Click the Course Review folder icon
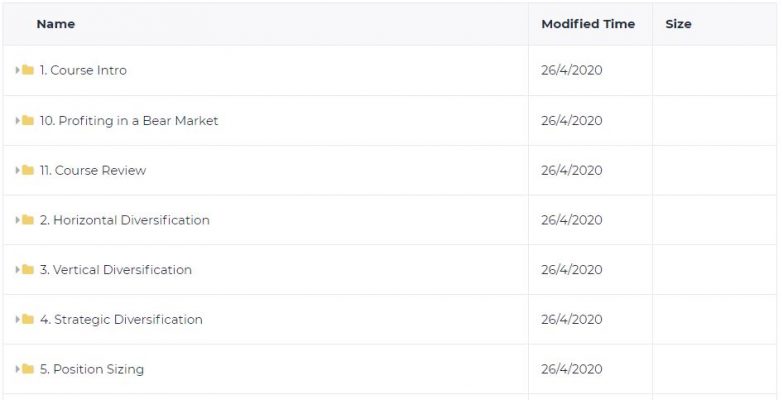Screen dimensions: 783x400 pos(28,170)
